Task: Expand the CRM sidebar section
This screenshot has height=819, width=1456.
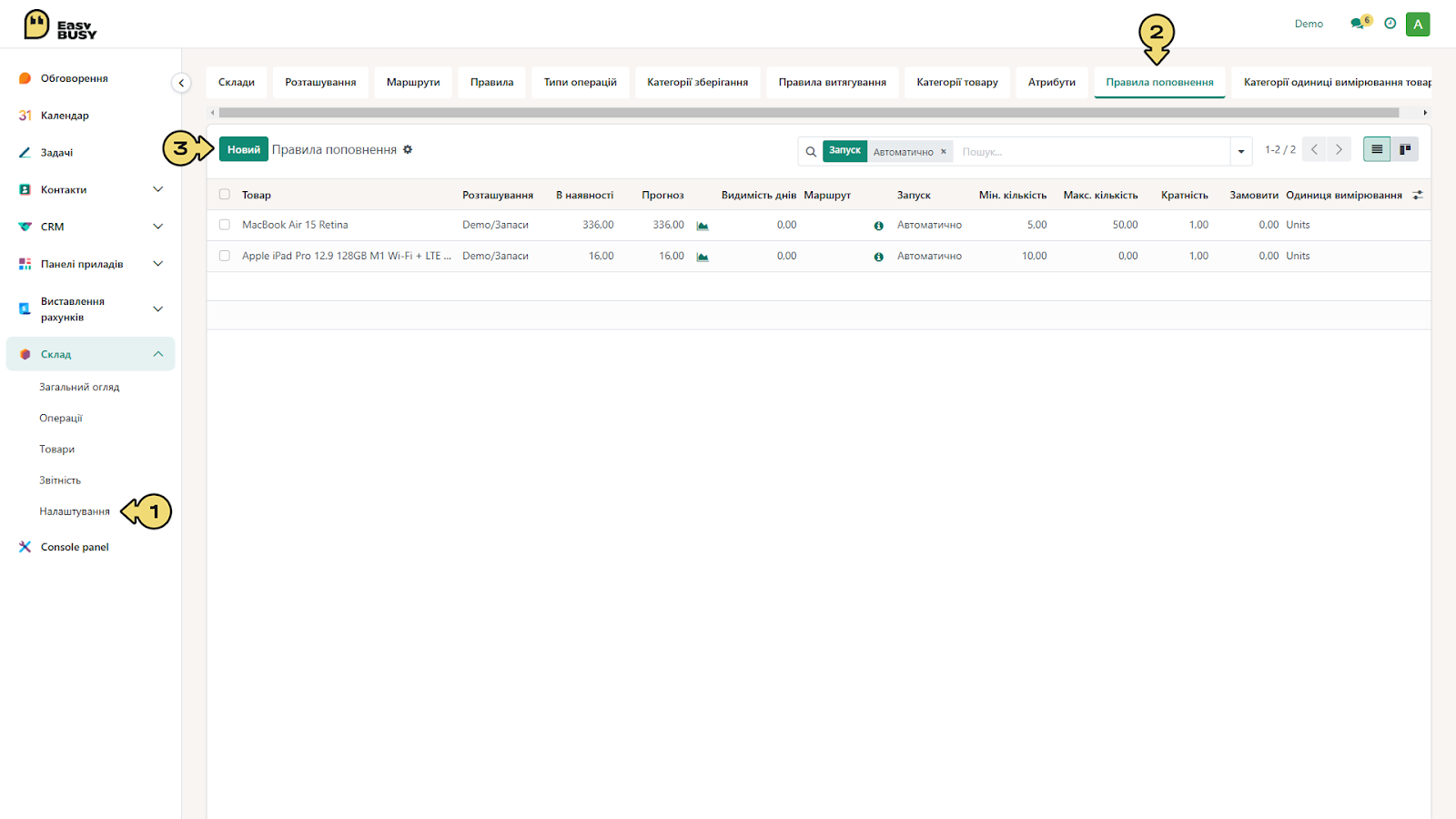Action: pyautogui.click(x=157, y=227)
